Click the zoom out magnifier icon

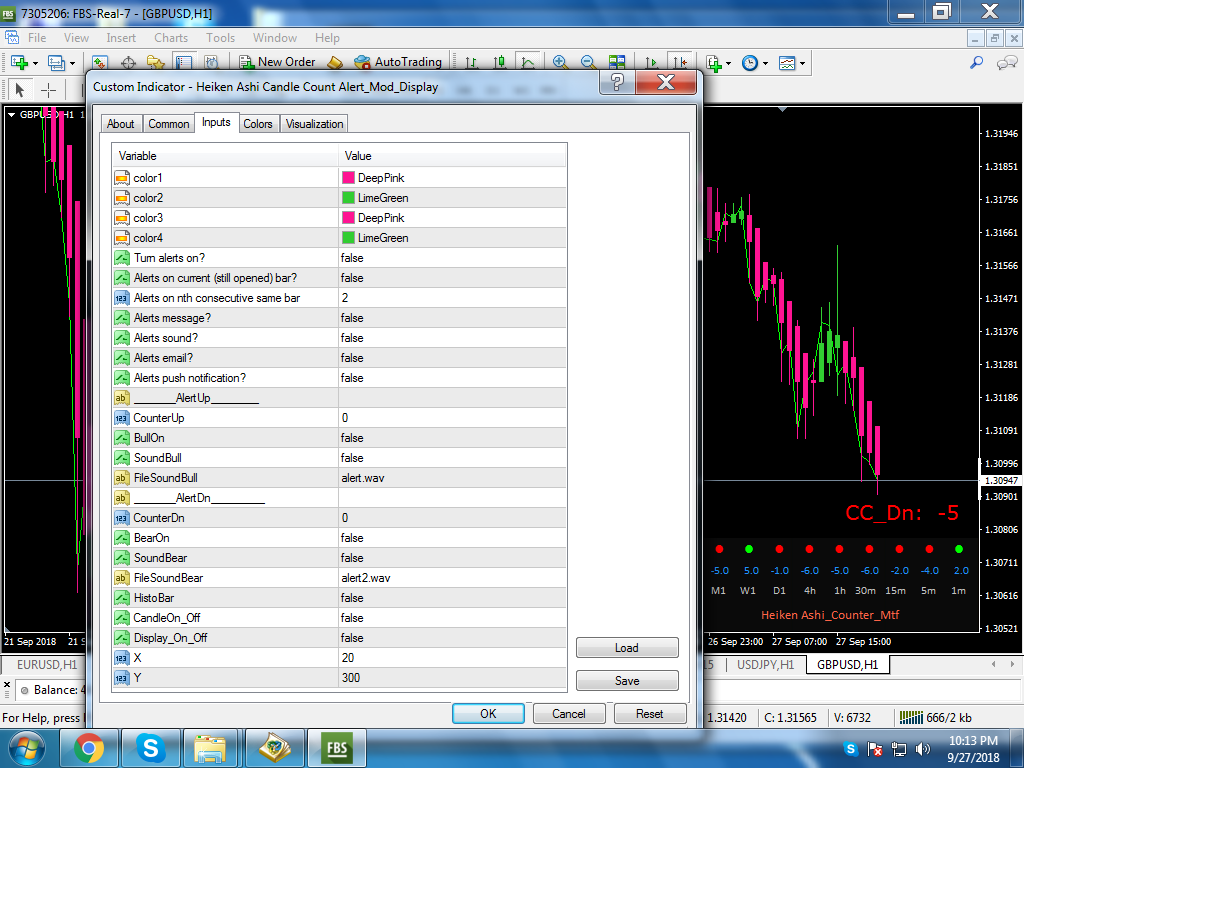tap(588, 62)
